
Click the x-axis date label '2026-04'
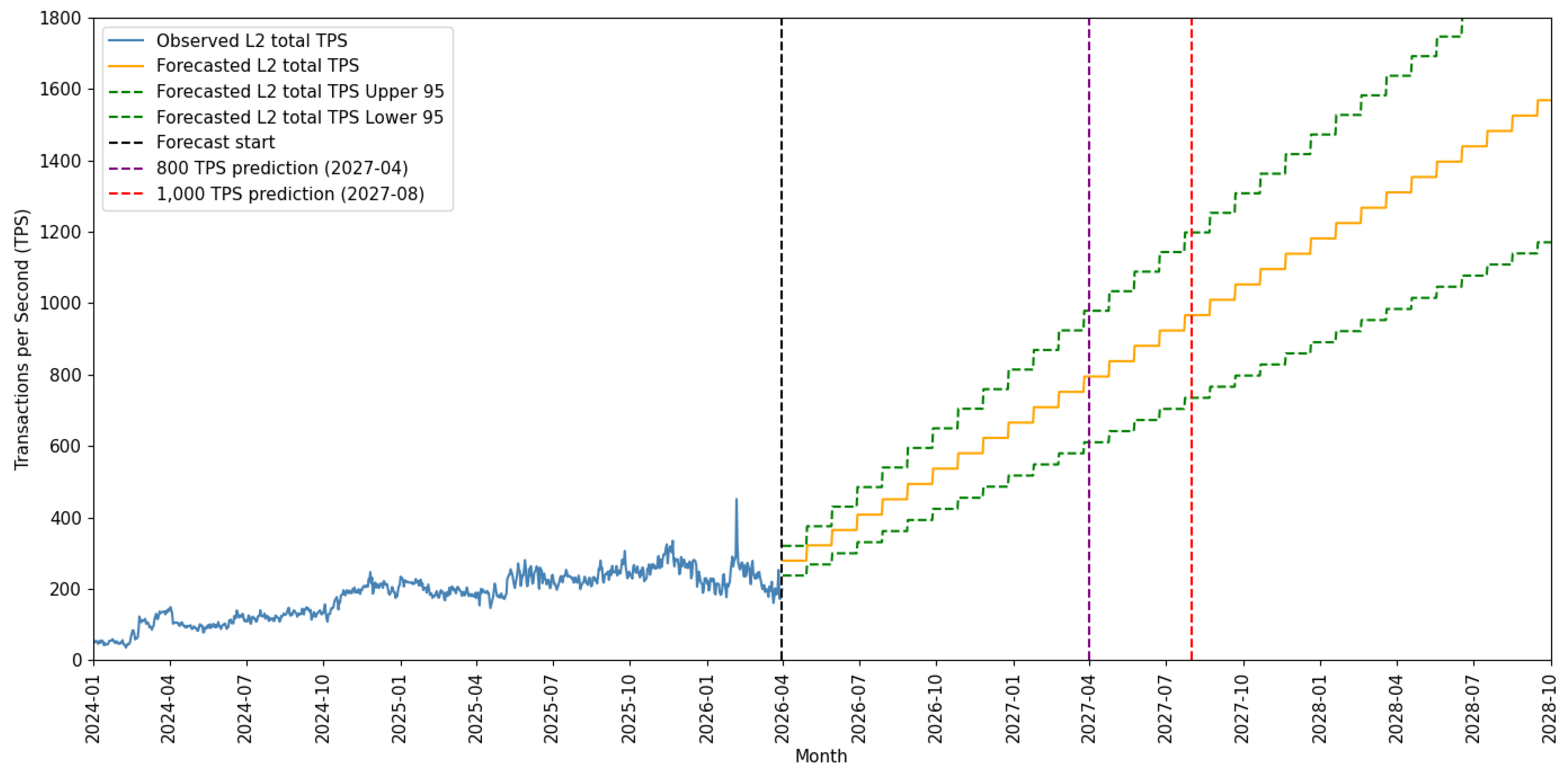(x=783, y=709)
